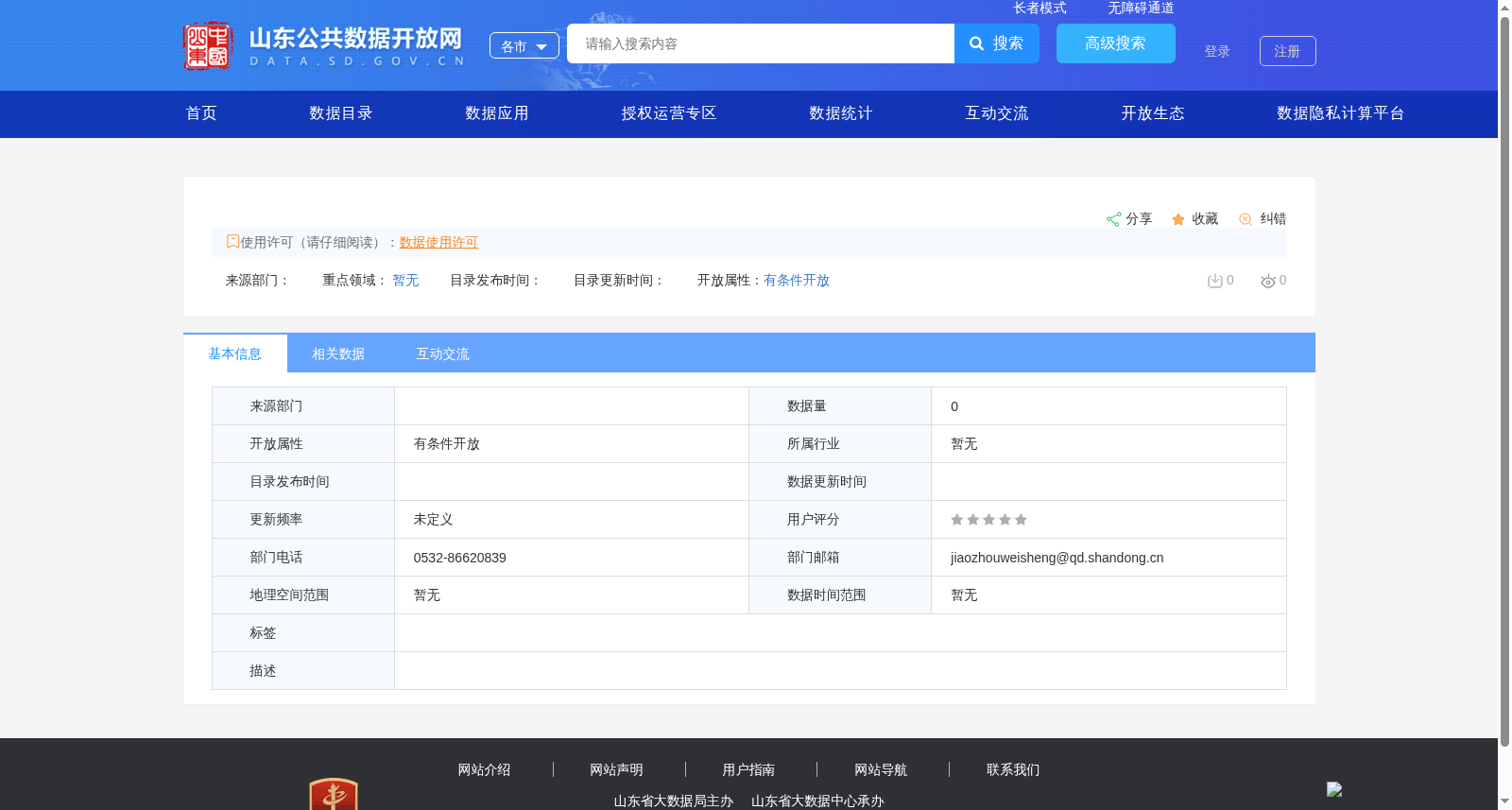Open 联系我们 footer link
1512x810 pixels.
[x=1013, y=769]
